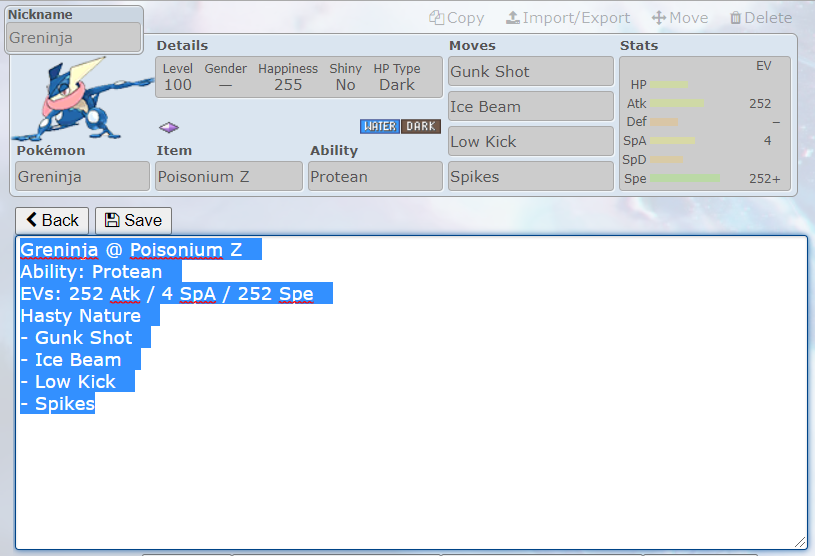Save the imported set
This screenshot has height=556, width=815.
click(x=133, y=220)
